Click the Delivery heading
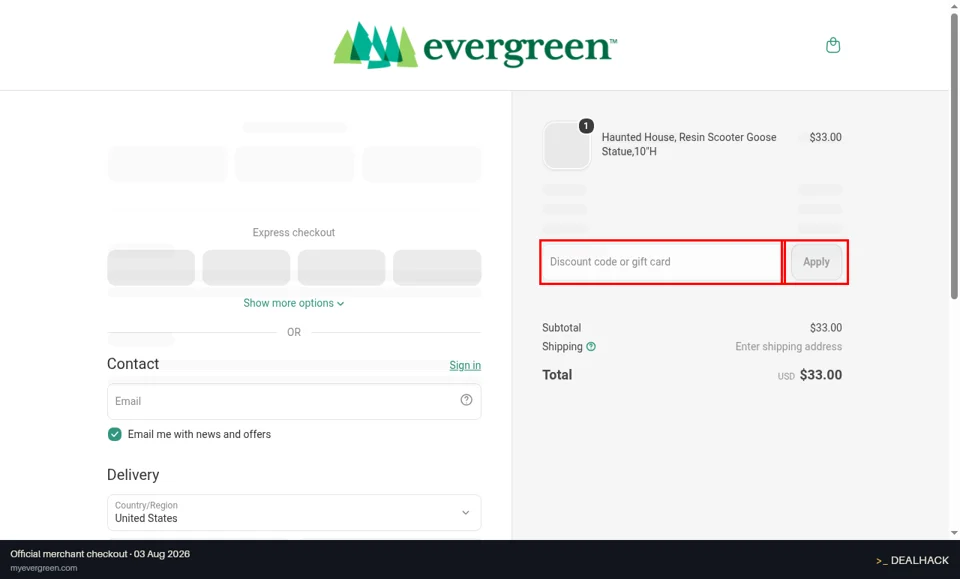 click(x=133, y=475)
